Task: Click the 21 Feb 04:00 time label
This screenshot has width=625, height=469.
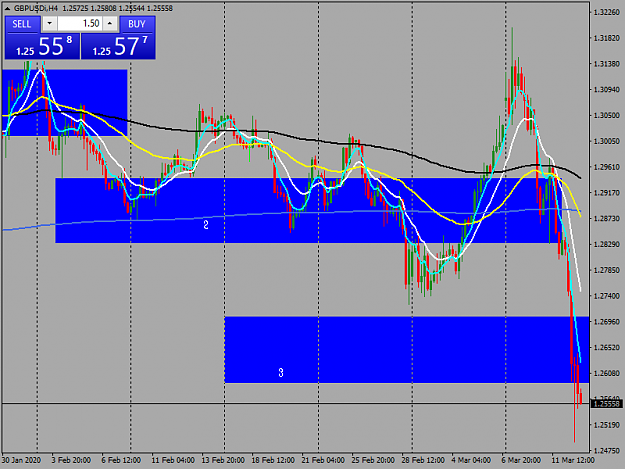Action: 323,460
